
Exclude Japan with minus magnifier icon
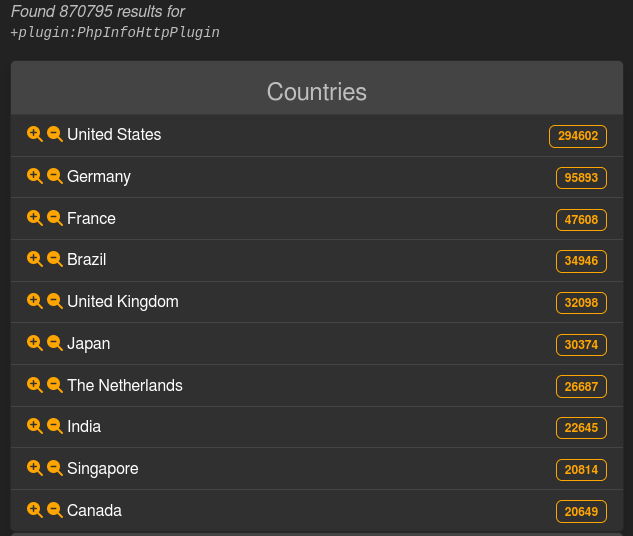point(55,343)
